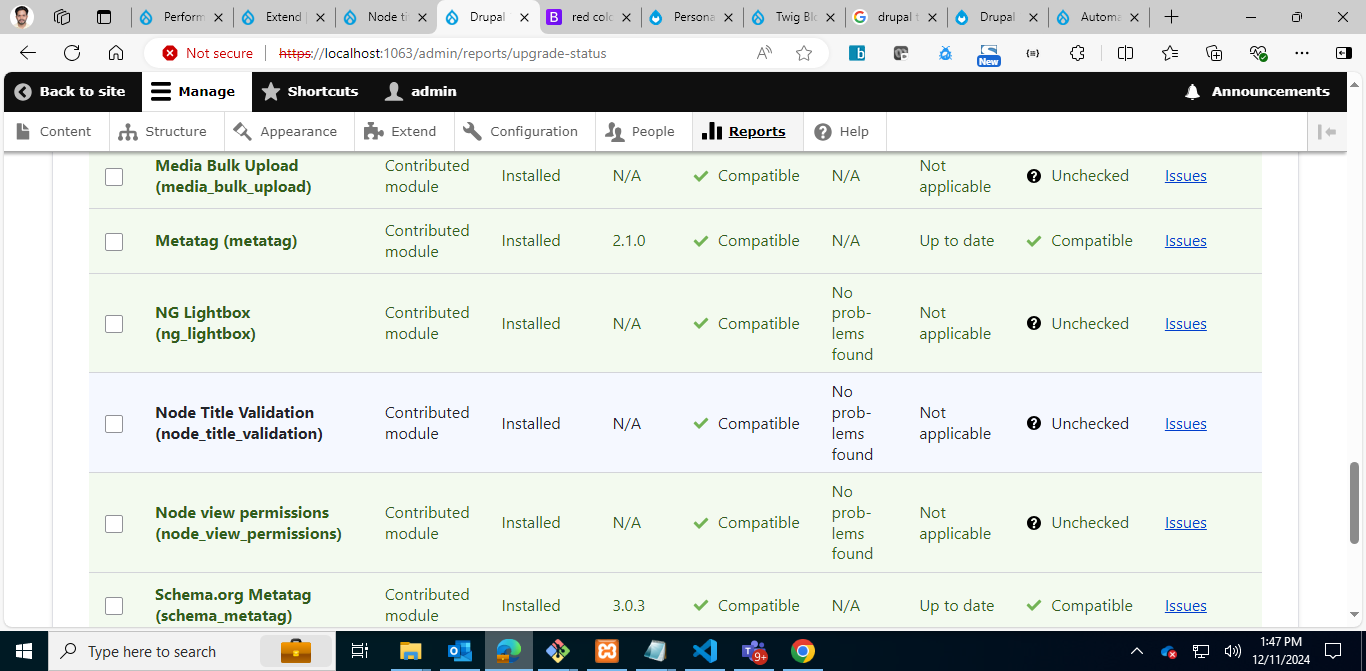Open Issues link for Node Title Validation

[x=1185, y=424]
